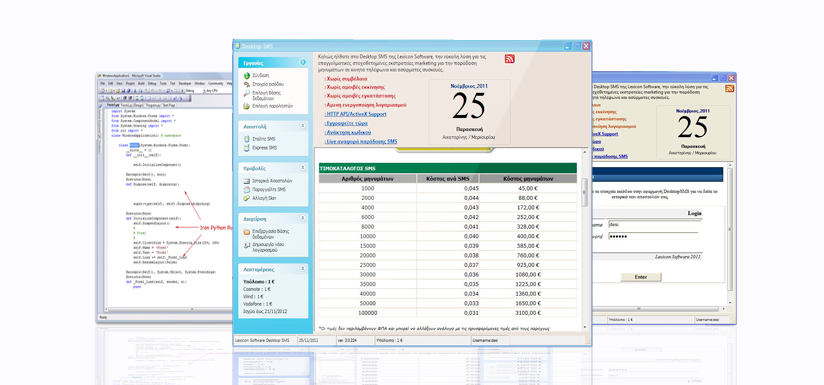Click the Εγγραφείτε τώρα link
The image size is (824, 385).
click(346, 123)
